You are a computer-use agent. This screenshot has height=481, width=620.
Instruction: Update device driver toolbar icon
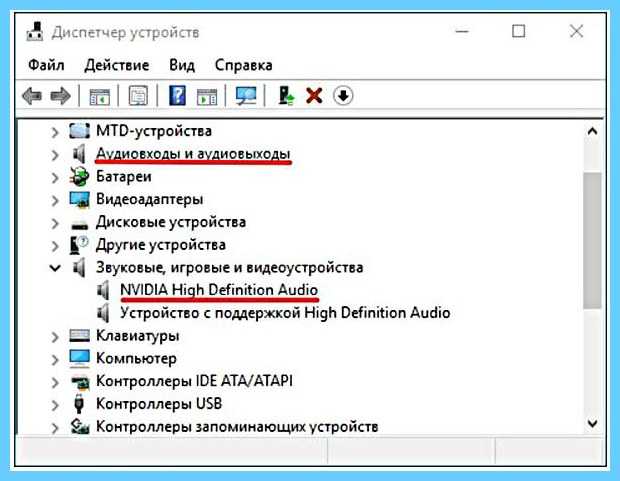pos(286,96)
